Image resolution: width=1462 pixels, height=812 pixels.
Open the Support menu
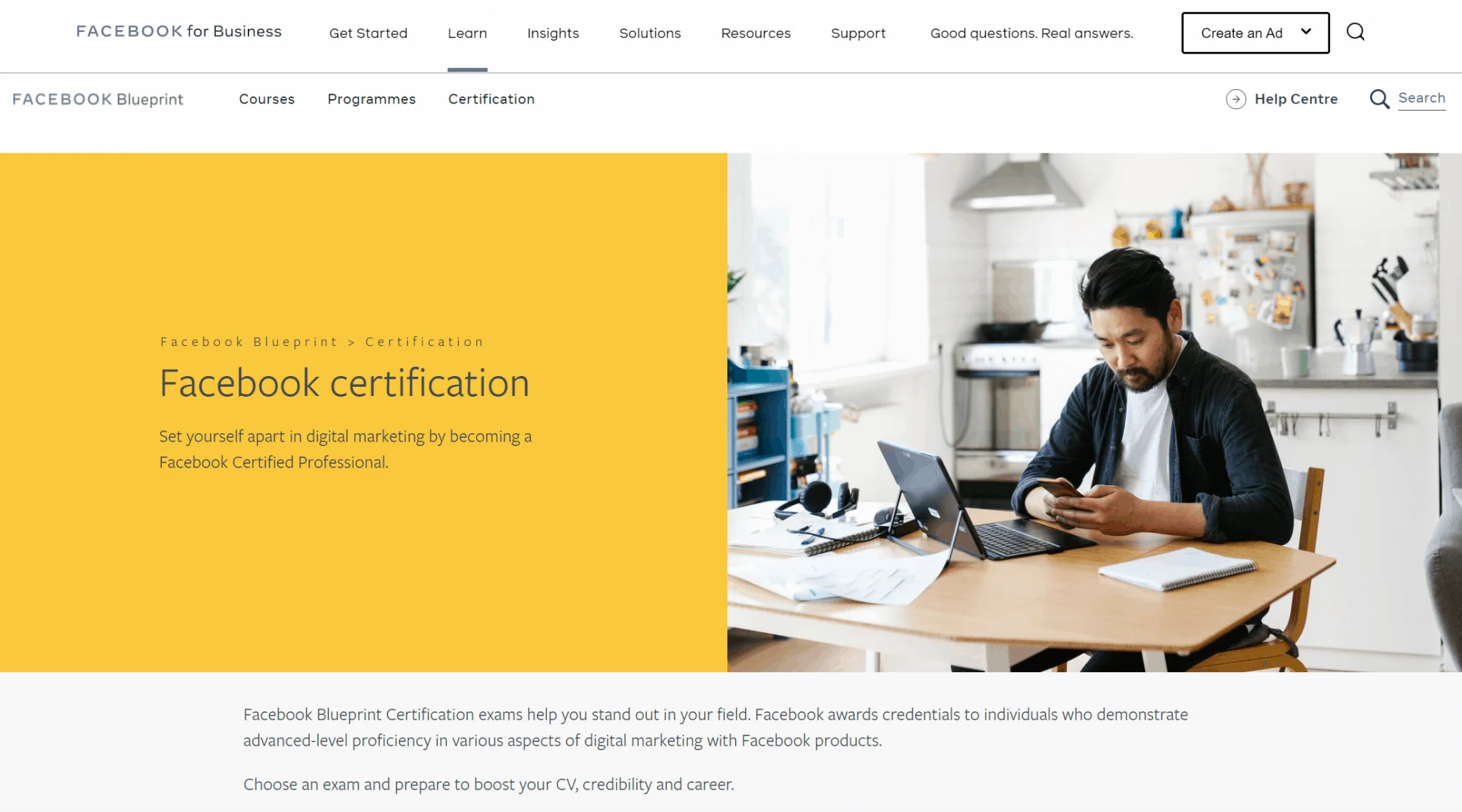tap(857, 33)
